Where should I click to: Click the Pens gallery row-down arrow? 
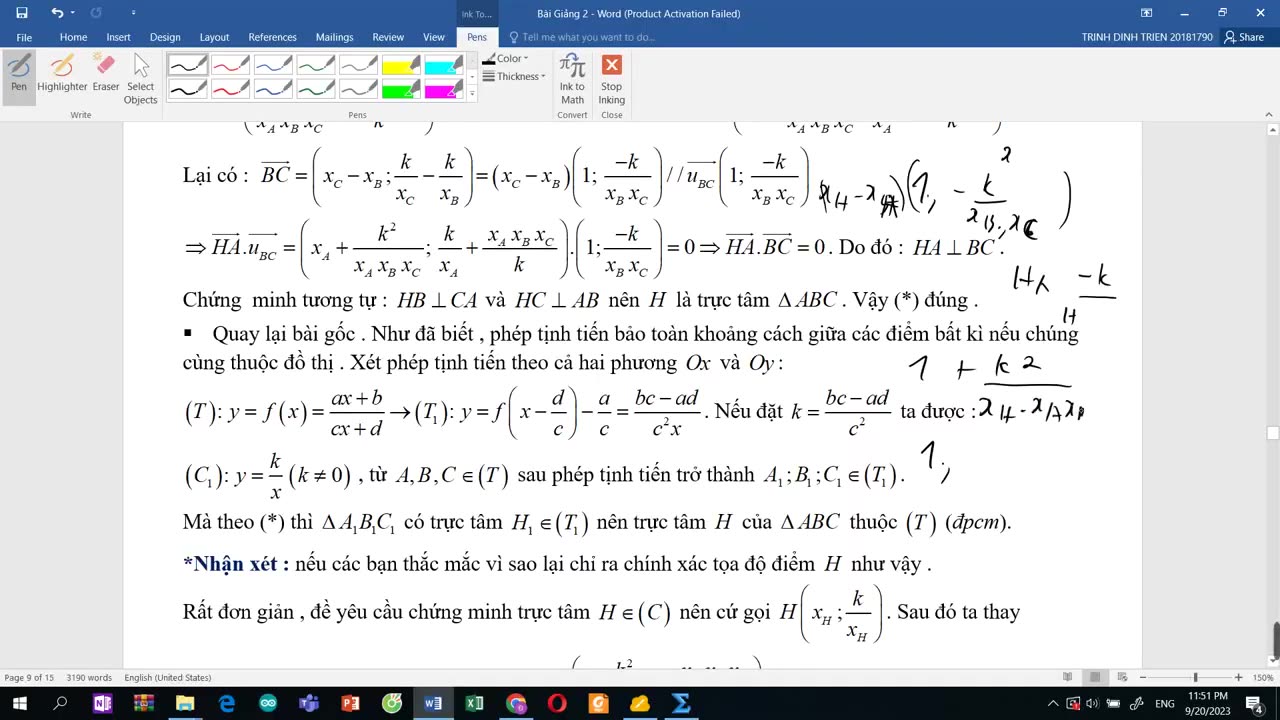[471, 77]
